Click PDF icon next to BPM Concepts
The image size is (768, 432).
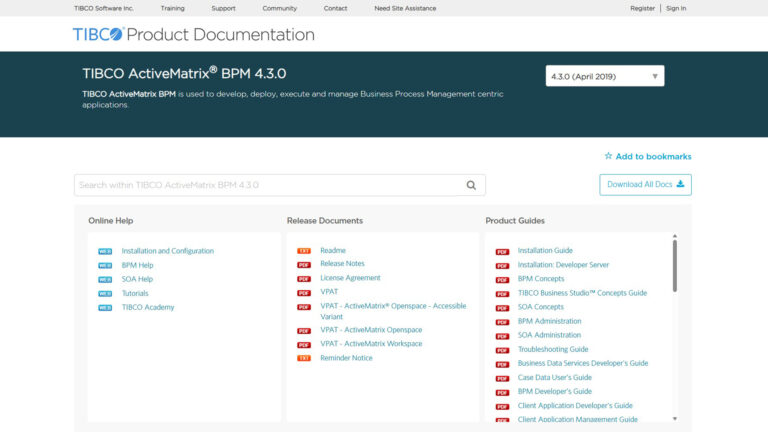pyautogui.click(x=502, y=280)
